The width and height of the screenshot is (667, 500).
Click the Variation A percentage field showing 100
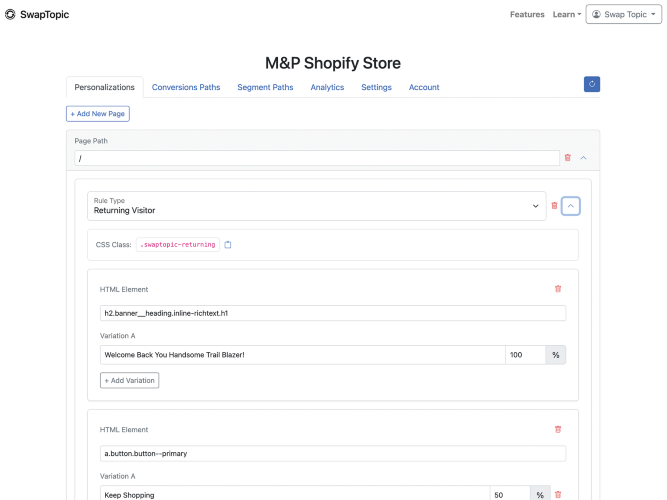[x=525, y=355]
